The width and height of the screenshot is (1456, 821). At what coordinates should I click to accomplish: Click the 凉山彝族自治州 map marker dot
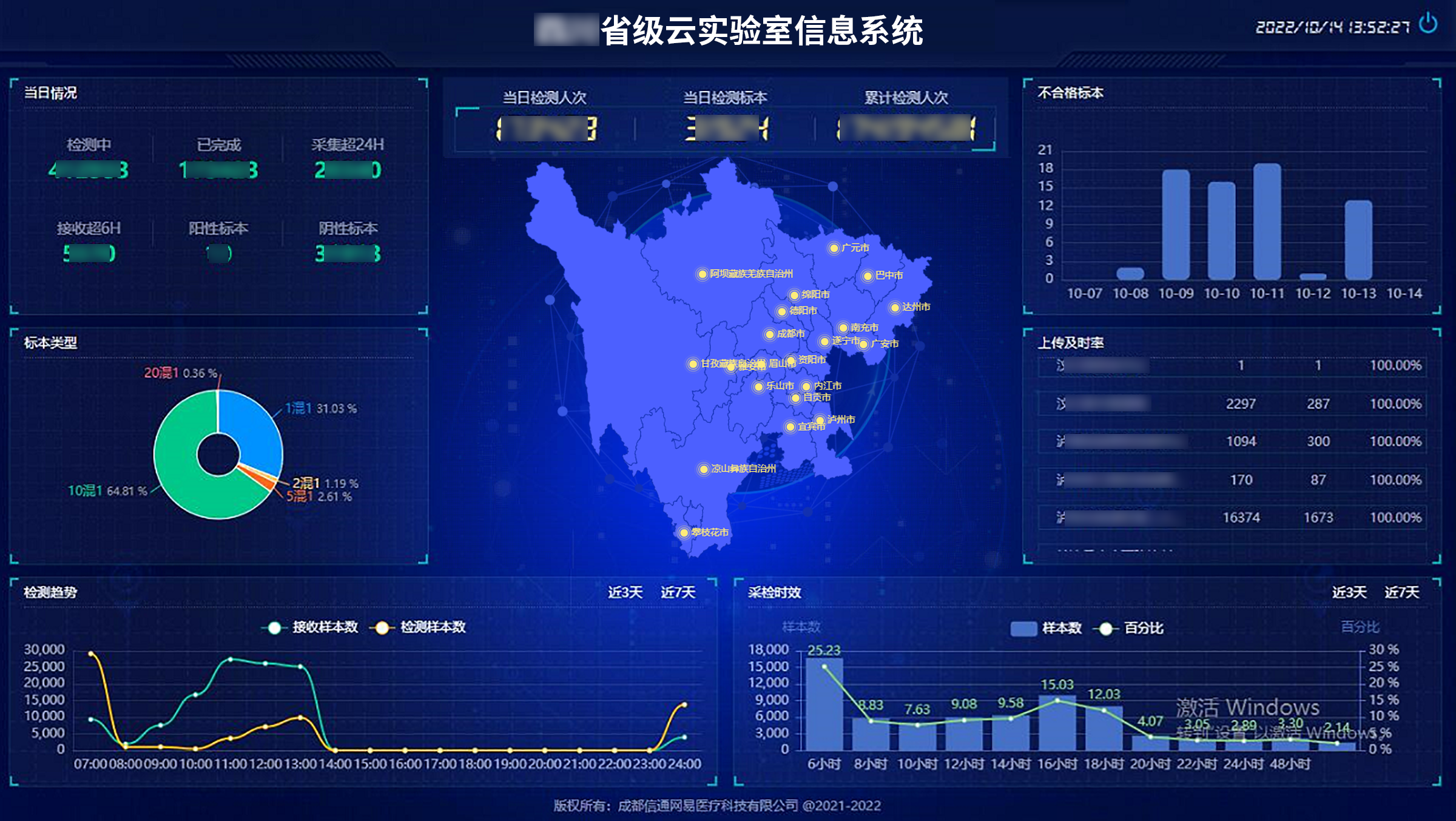703,469
